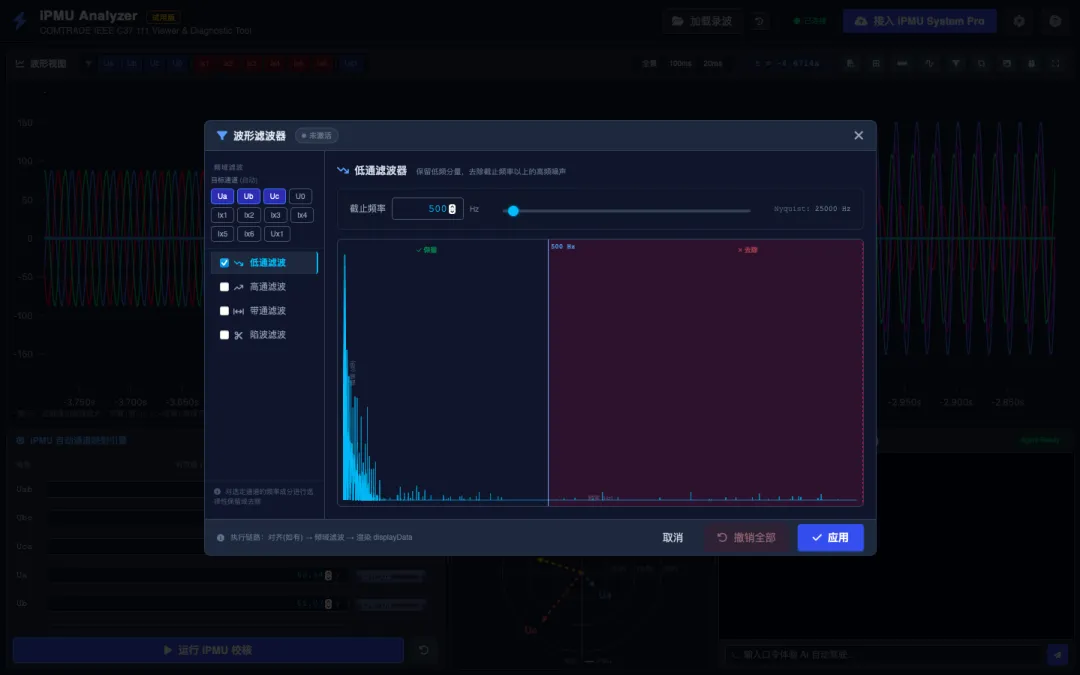Focus the 截止频率 input showing 500
The image size is (1080, 675).
[427, 209]
